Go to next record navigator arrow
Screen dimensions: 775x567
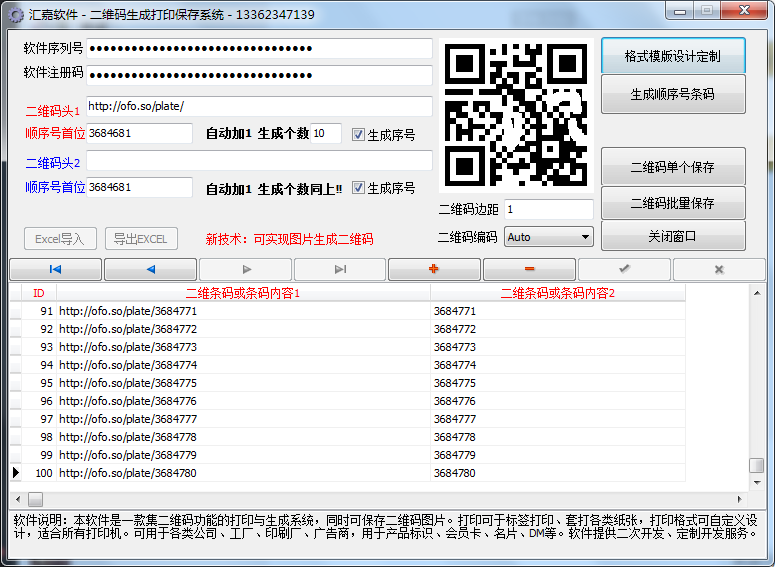click(x=246, y=269)
